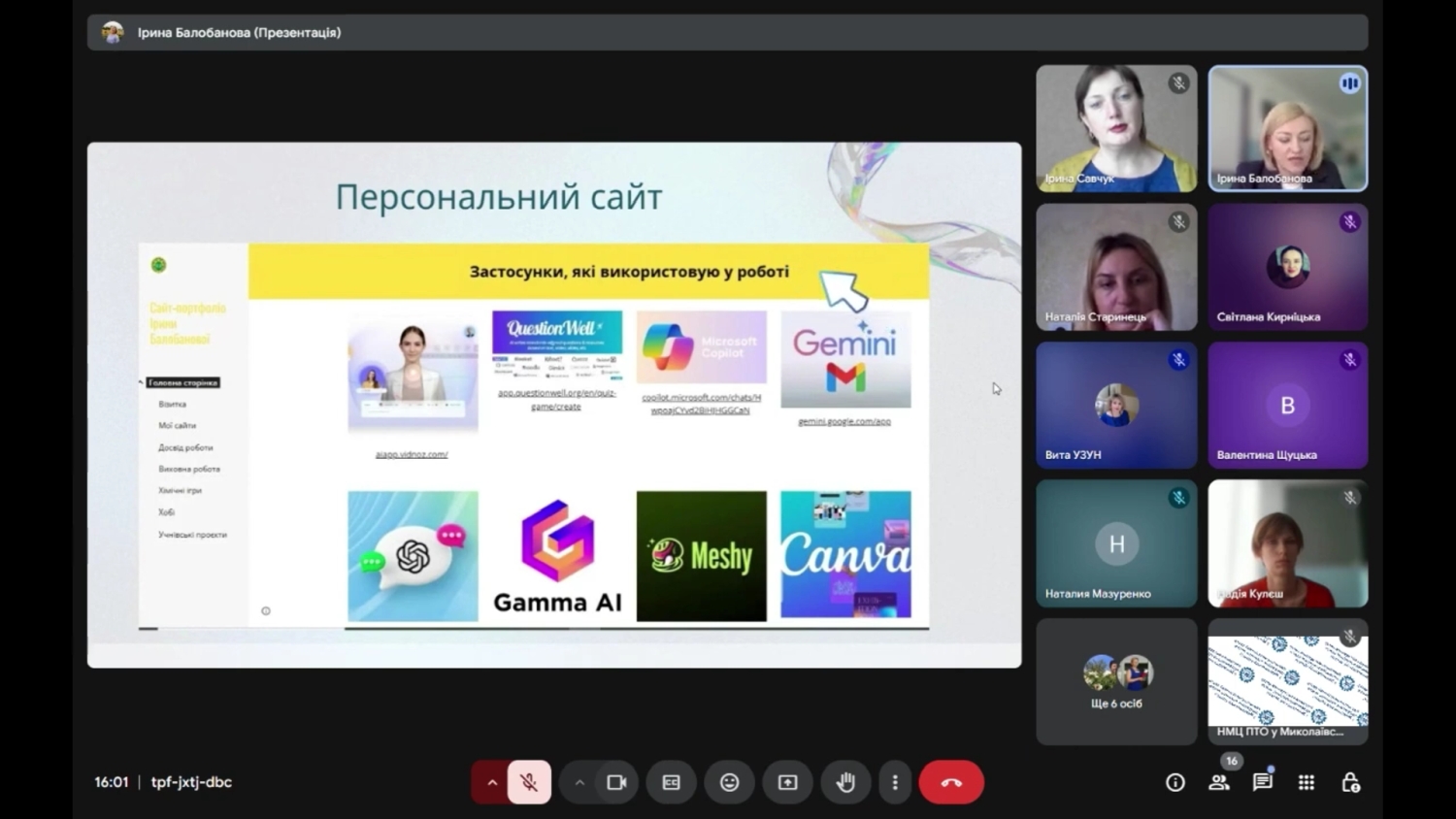The image size is (1456, 819).
Task: Click the QuestionWell image in slide
Action: click(x=557, y=346)
